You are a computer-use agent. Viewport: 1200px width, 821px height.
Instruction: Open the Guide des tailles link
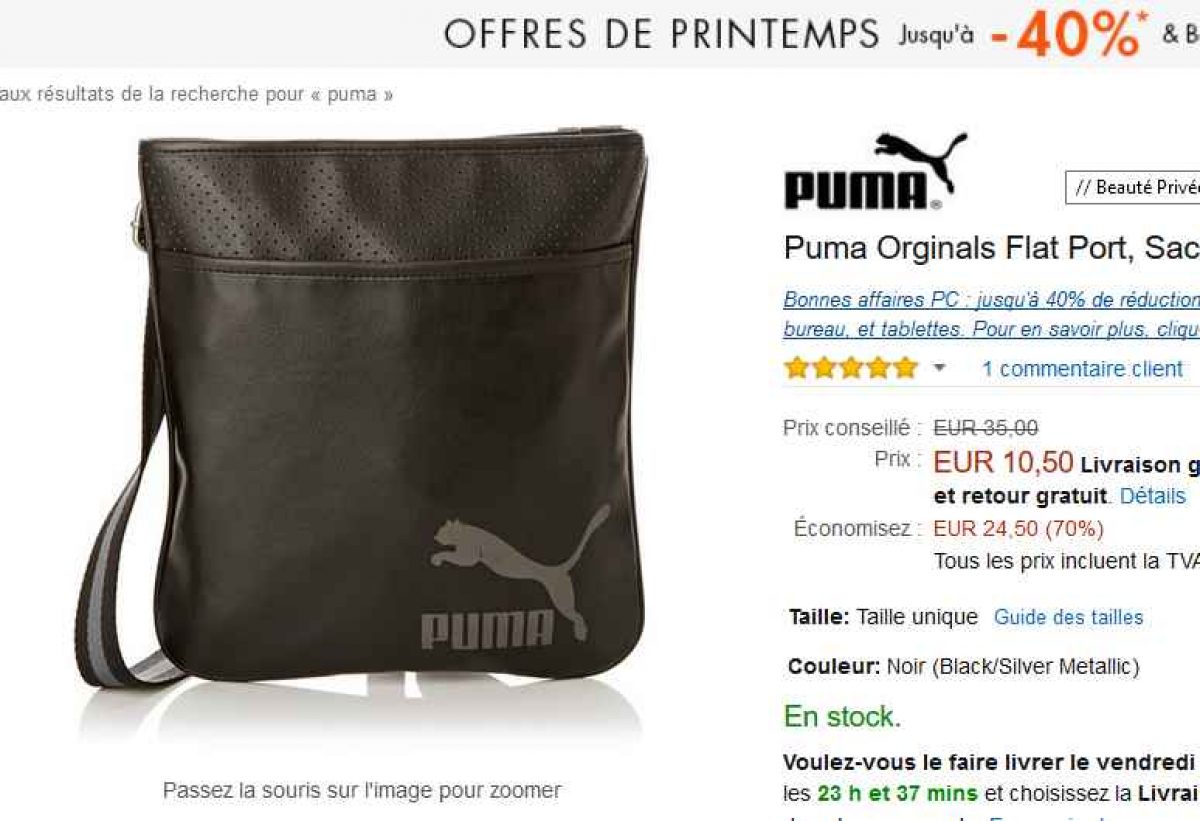click(1068, 617)
